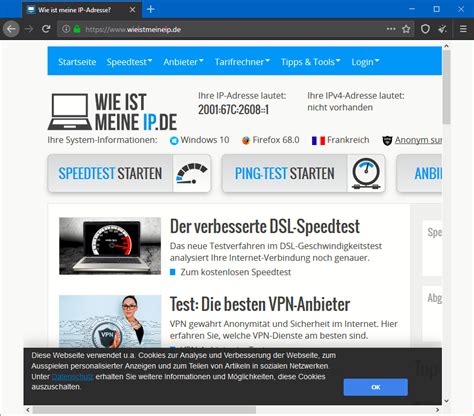Open the DSL-Speedtest laptop thumbnail
This screenshot has width=474, height=416.
[x=110, y=246]
